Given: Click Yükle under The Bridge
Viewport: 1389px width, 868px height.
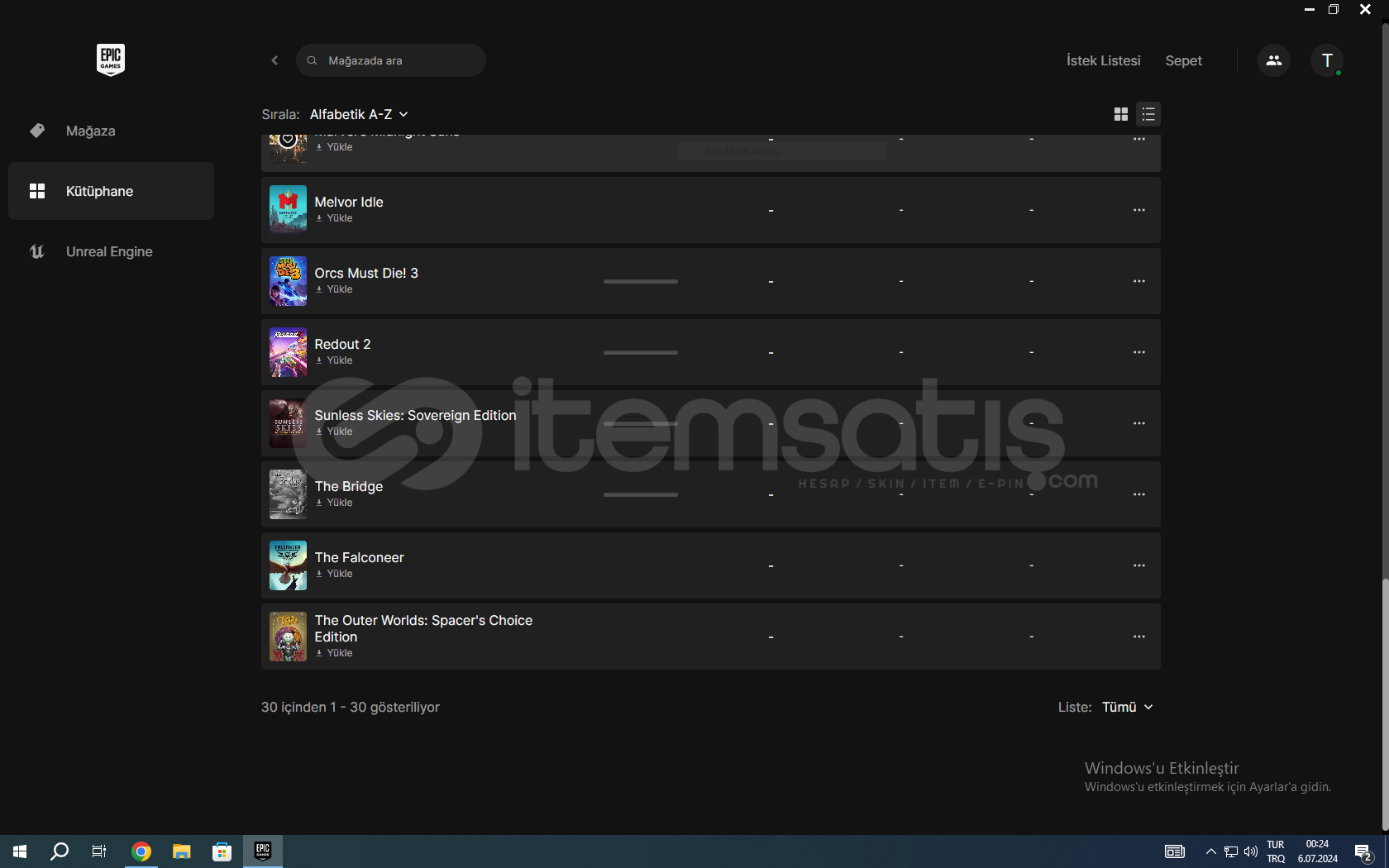Looking at the screenshot, I should click(334, 503).
